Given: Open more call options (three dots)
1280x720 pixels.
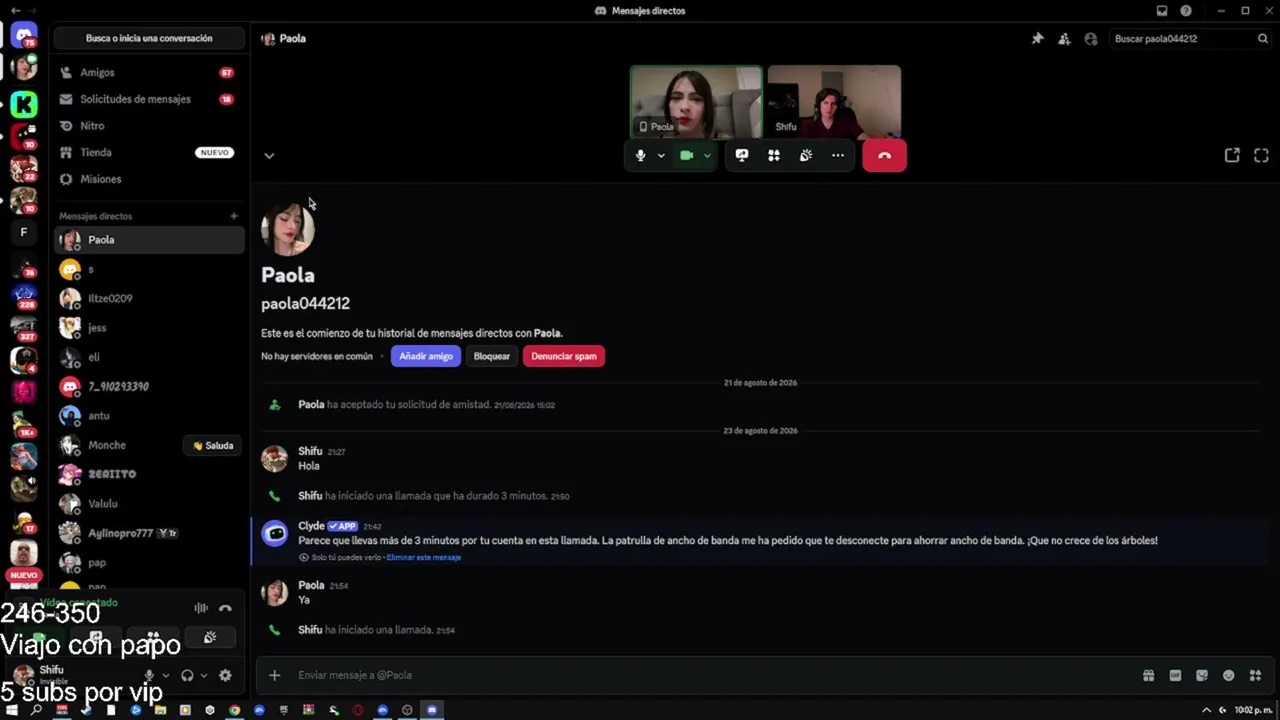Looking at the screenshot, I should click(x=838, y=155).
